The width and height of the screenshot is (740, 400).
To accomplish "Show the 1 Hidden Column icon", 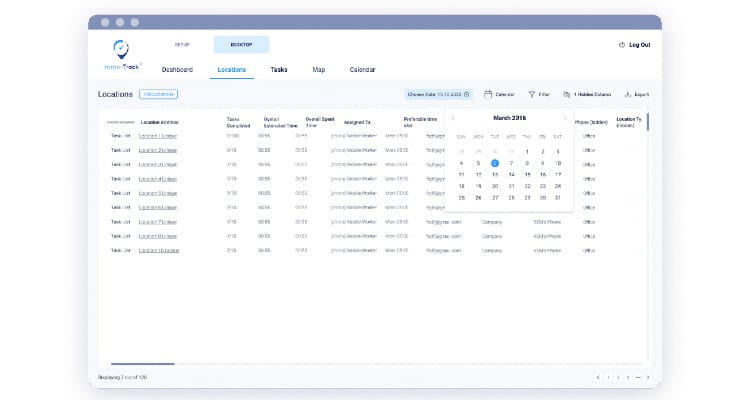I will [566, 94].
